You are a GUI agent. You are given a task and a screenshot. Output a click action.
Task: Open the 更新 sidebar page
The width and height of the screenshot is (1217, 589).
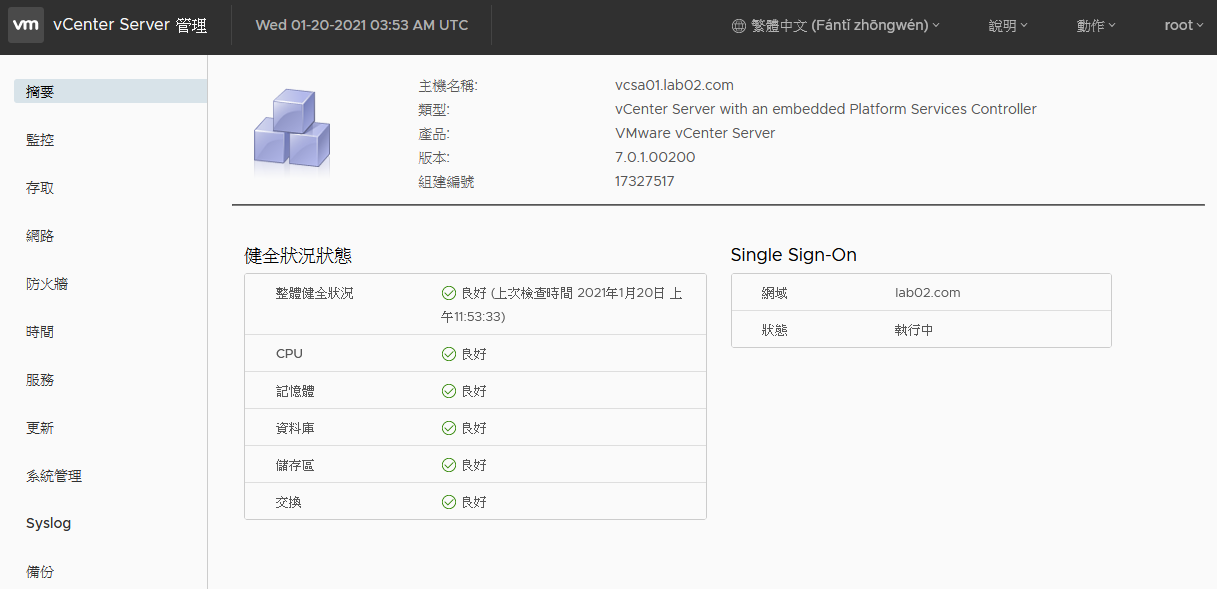click(40, 428)
